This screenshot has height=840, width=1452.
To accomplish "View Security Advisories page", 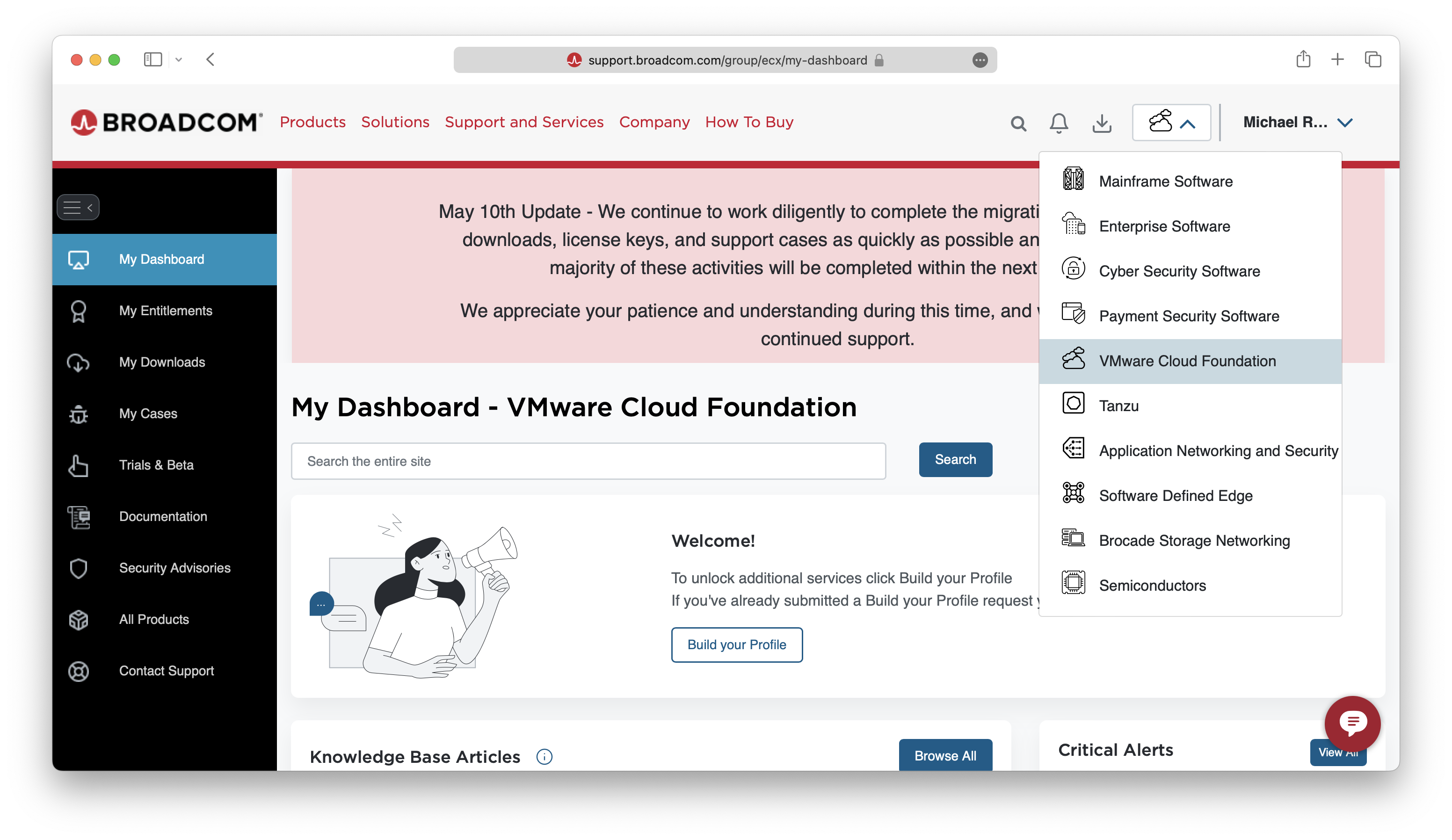I will pyautogui.click(x=164, y=568).
